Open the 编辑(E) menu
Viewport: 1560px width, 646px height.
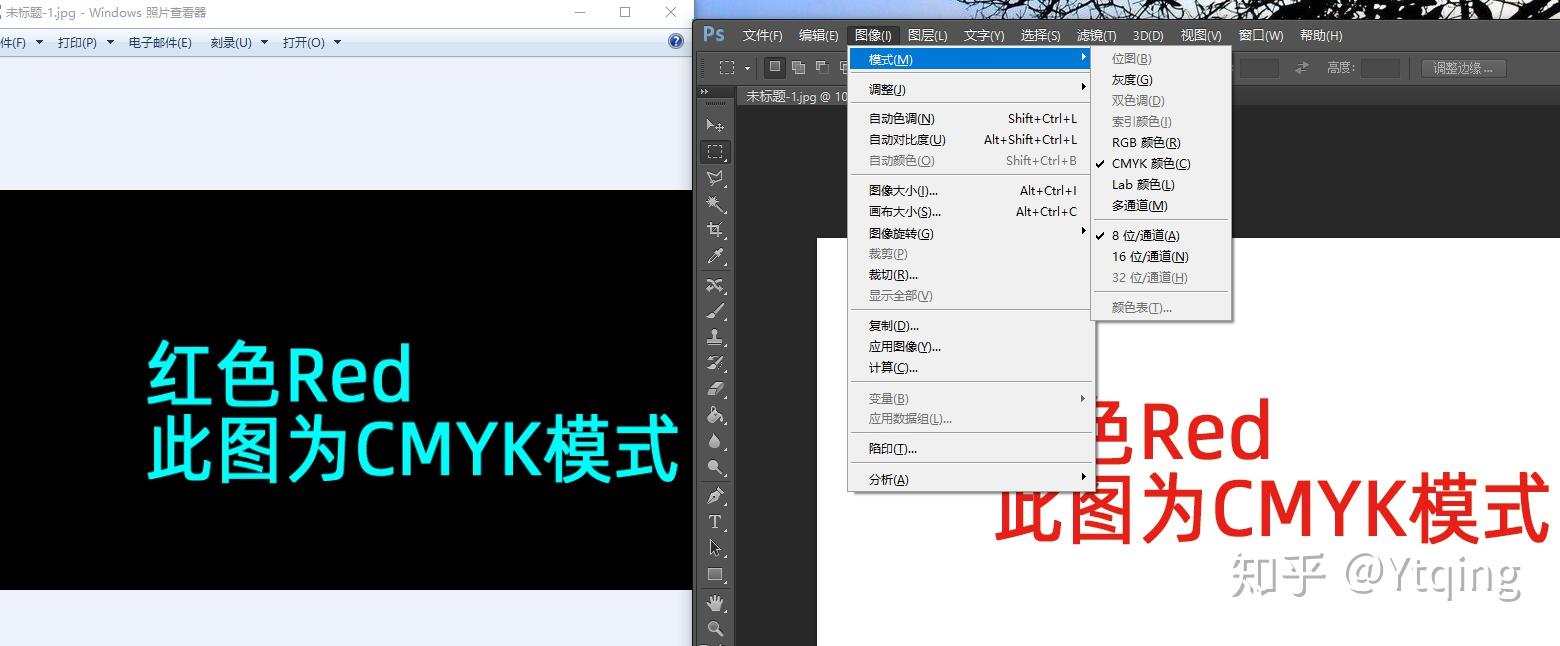click(x=819, y=35)
